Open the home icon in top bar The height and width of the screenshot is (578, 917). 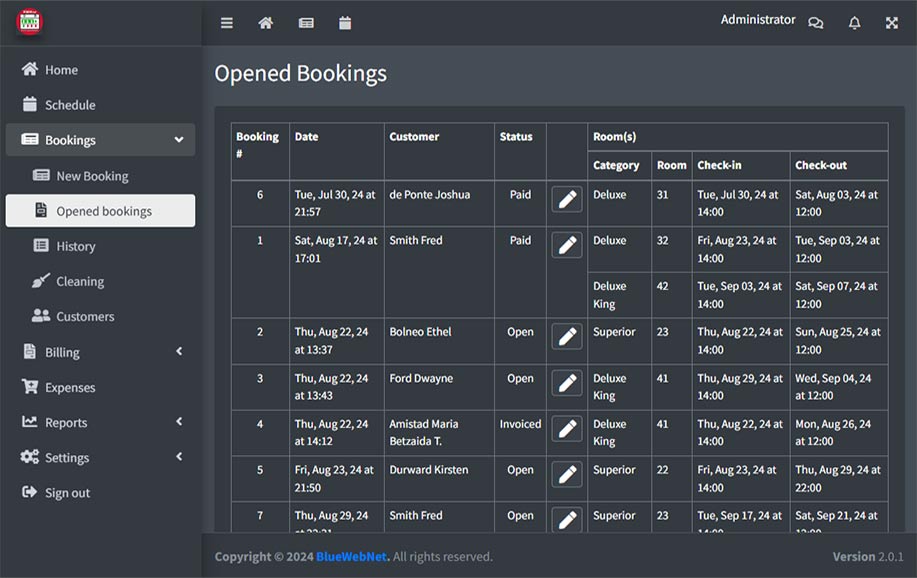pyautogui.click(x=266, y=23)
